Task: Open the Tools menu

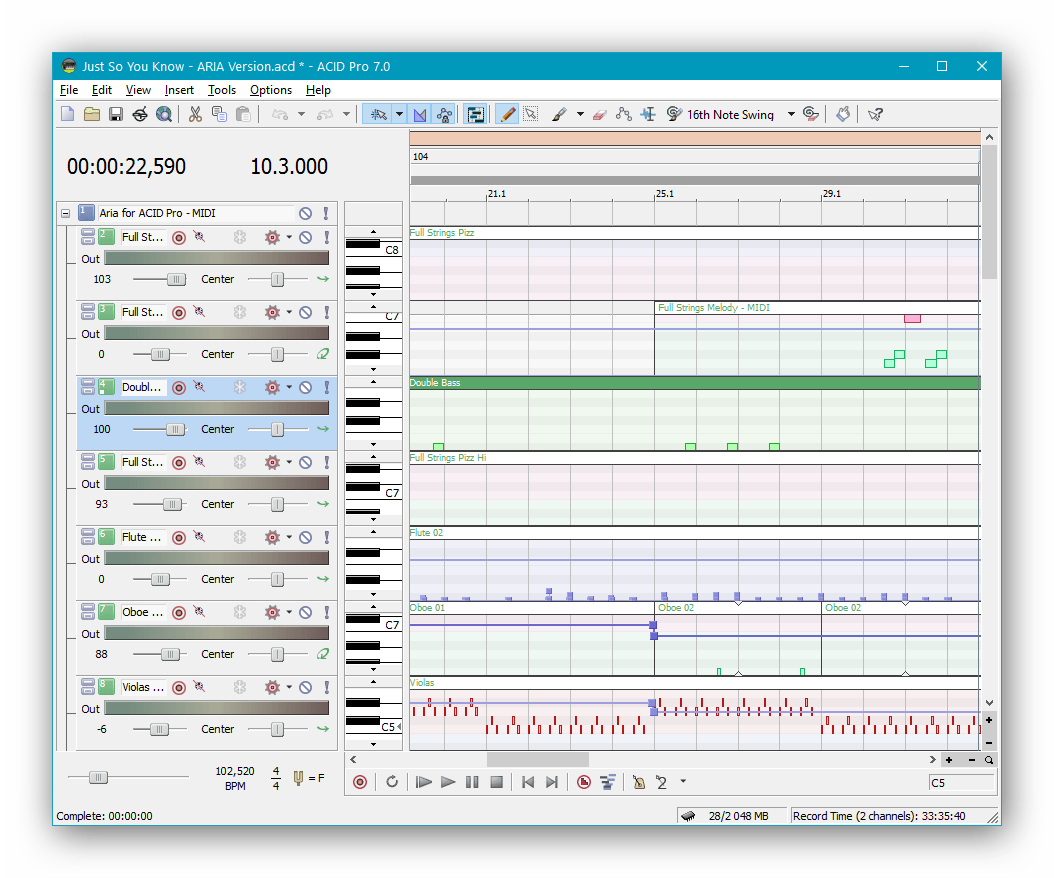Action: [x=221, y=90]
